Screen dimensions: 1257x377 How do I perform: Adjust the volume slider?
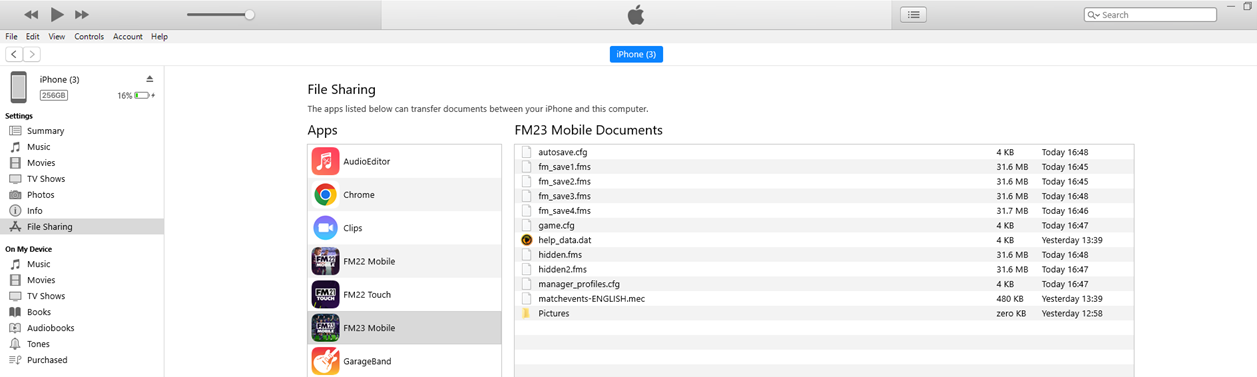coord(220,15)
